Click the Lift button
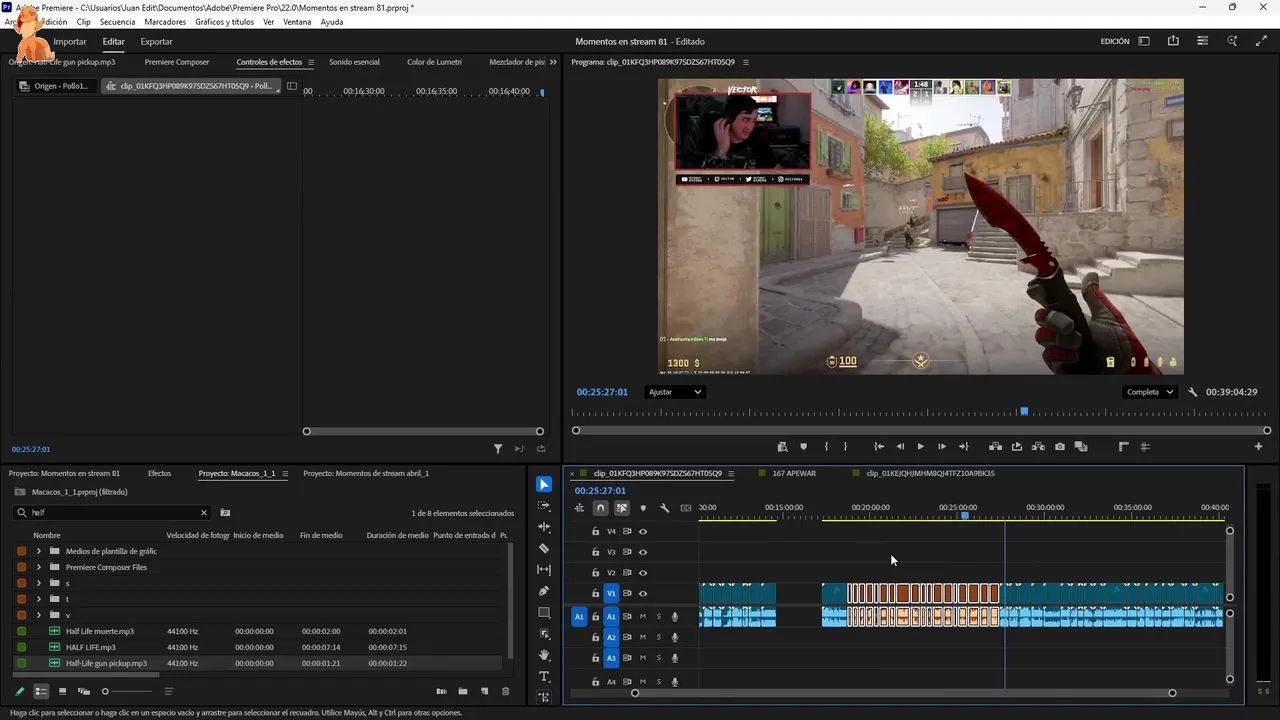This screenshot has height=720, width=1280. (x=995, y=447)
